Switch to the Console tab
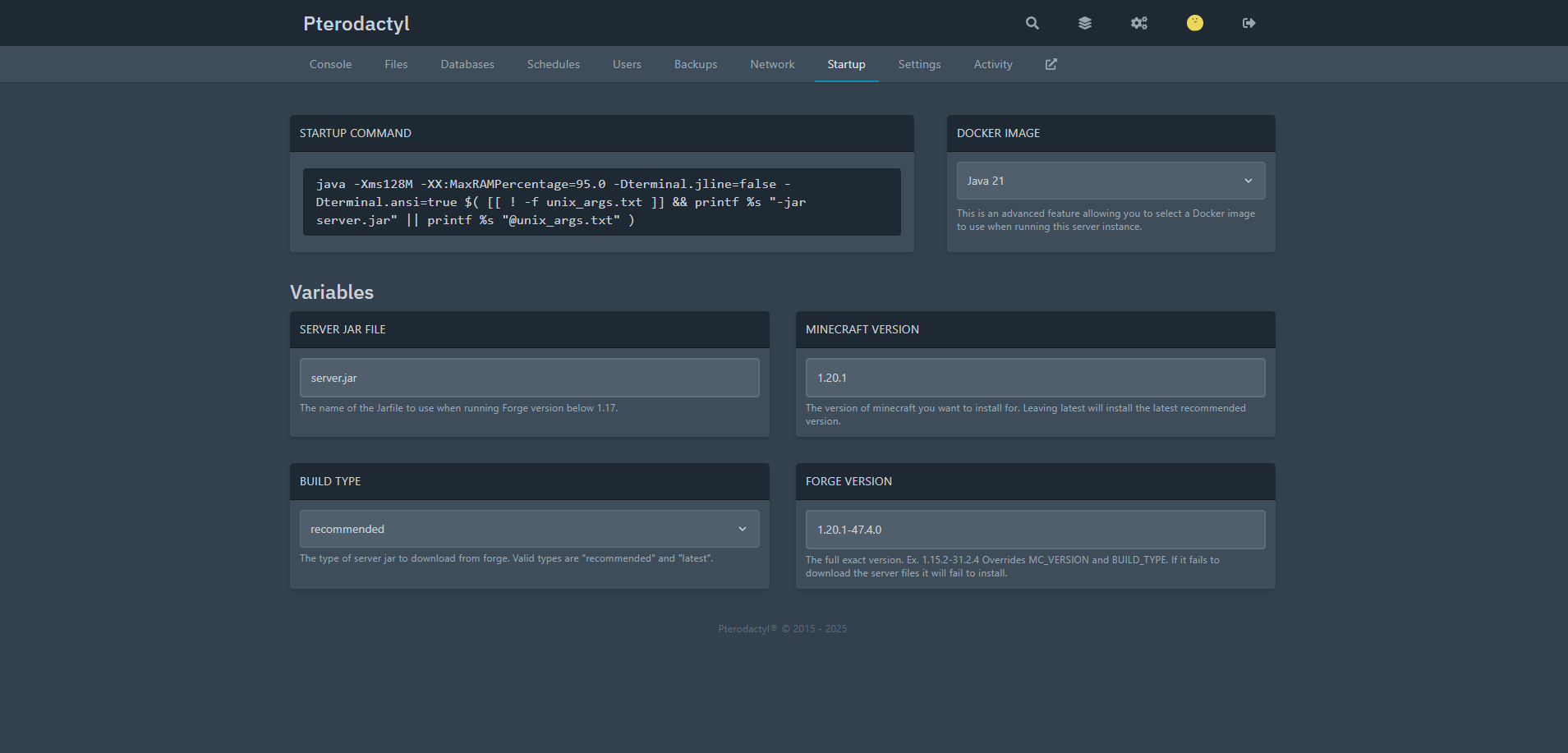Screen dimensions: 1568x753 [330, 64]
